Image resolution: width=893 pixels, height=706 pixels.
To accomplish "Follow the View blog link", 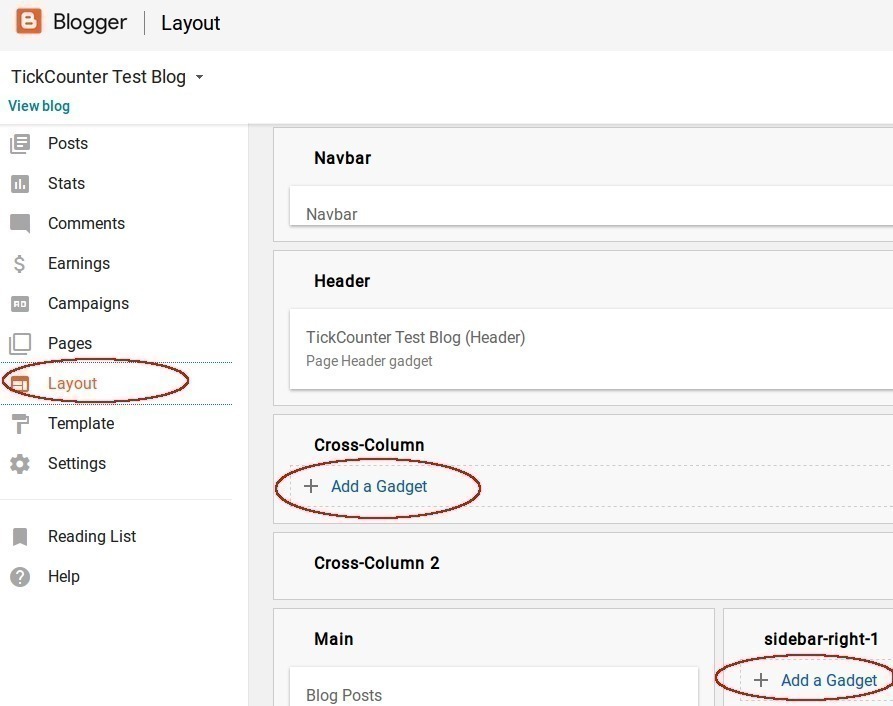I will [x=39, y=106].
